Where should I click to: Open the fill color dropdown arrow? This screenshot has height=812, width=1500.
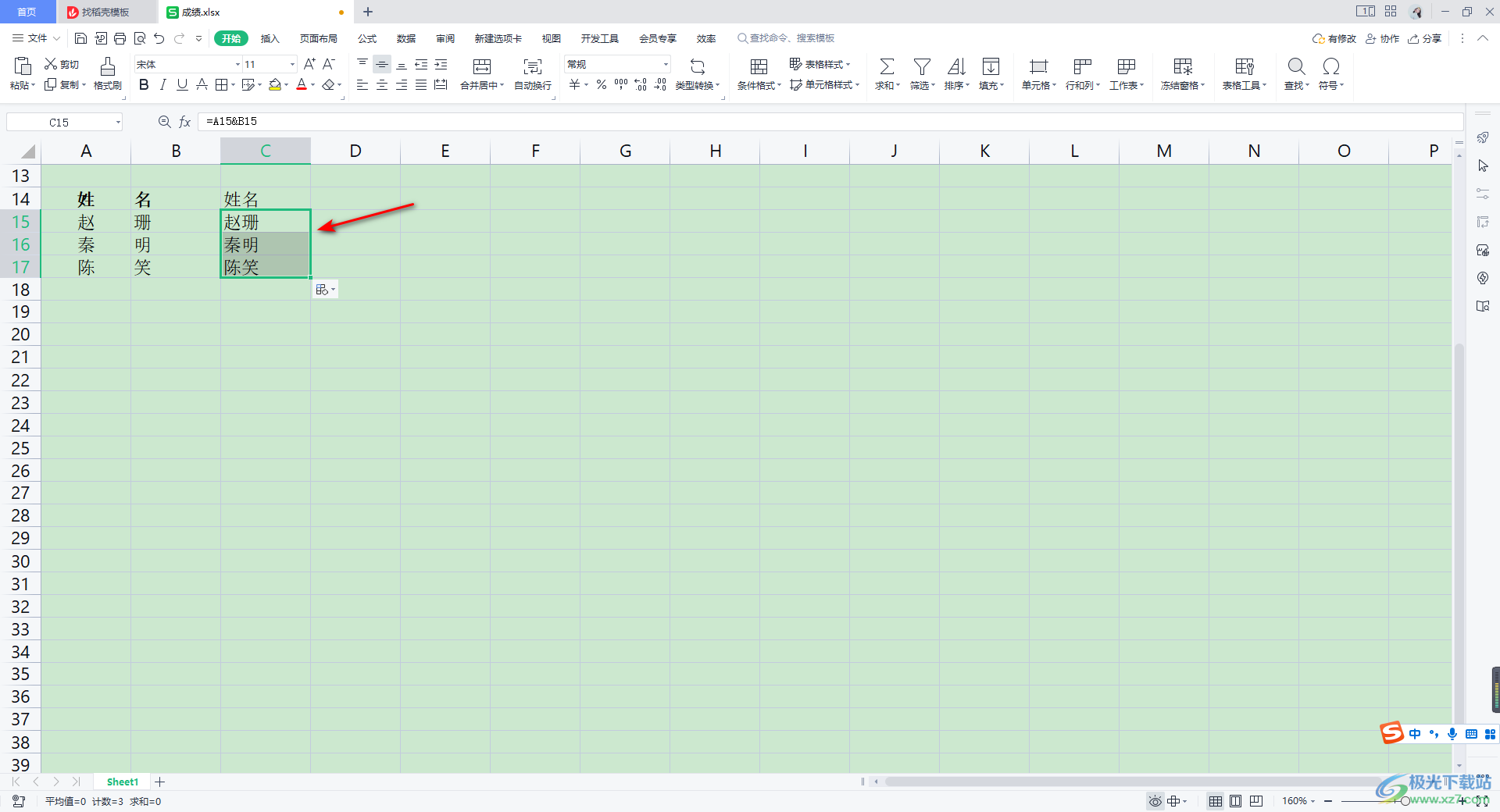287,84
